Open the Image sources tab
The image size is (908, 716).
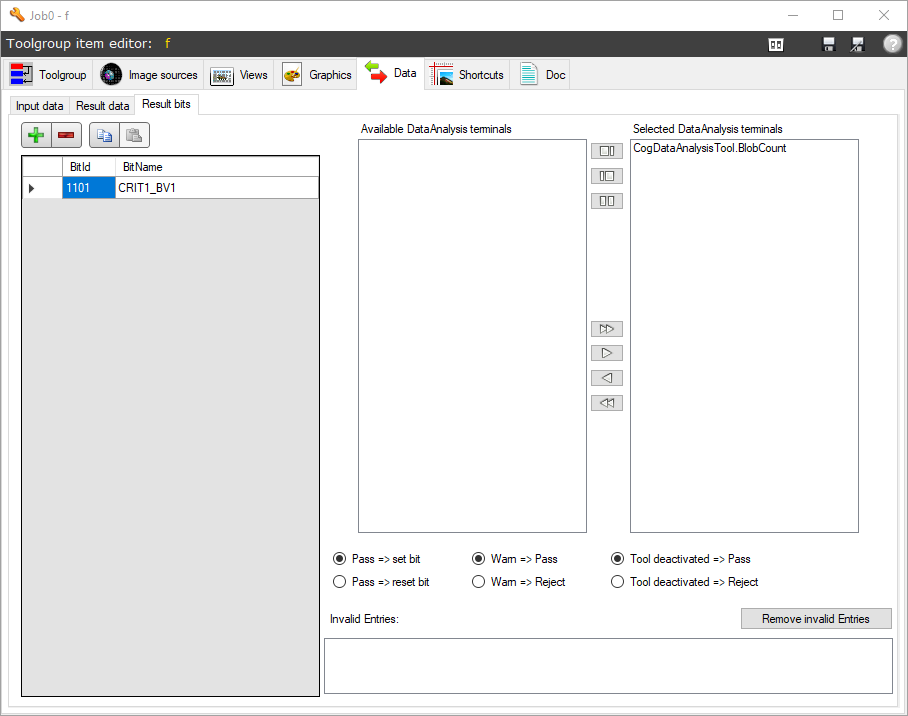tap(149, 75)
